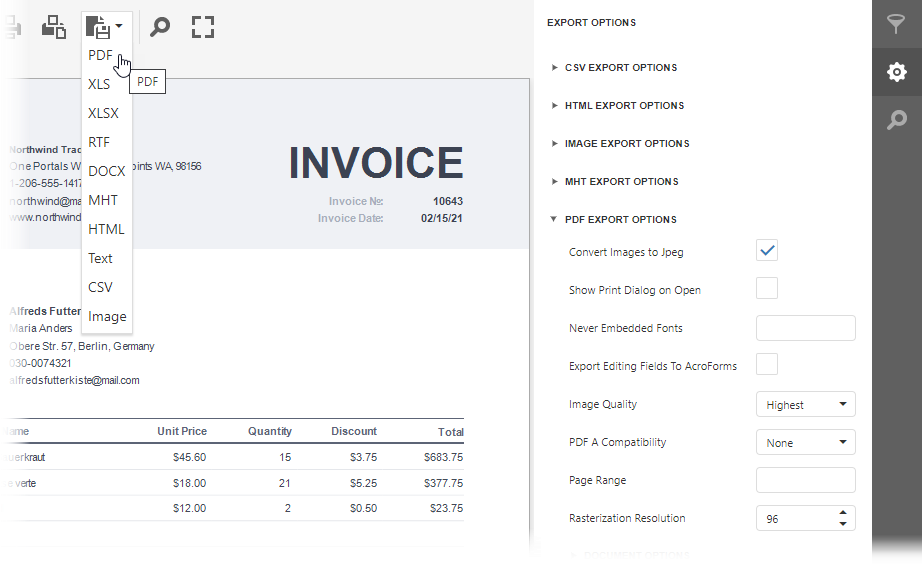Open the search magnifier in the toolbar
Screen dimensions: 922x565
click(x=160, y=27)
